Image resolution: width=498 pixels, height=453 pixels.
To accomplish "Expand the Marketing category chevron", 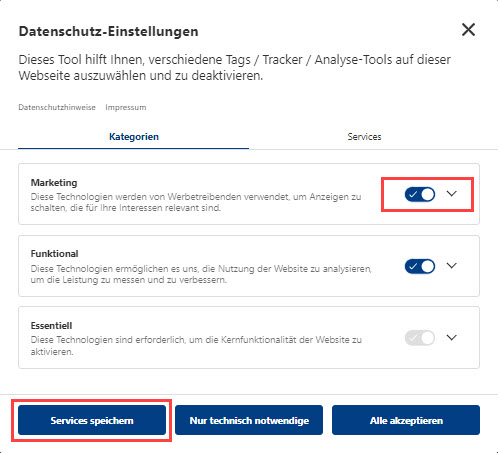I will click(x=452, y=194).
